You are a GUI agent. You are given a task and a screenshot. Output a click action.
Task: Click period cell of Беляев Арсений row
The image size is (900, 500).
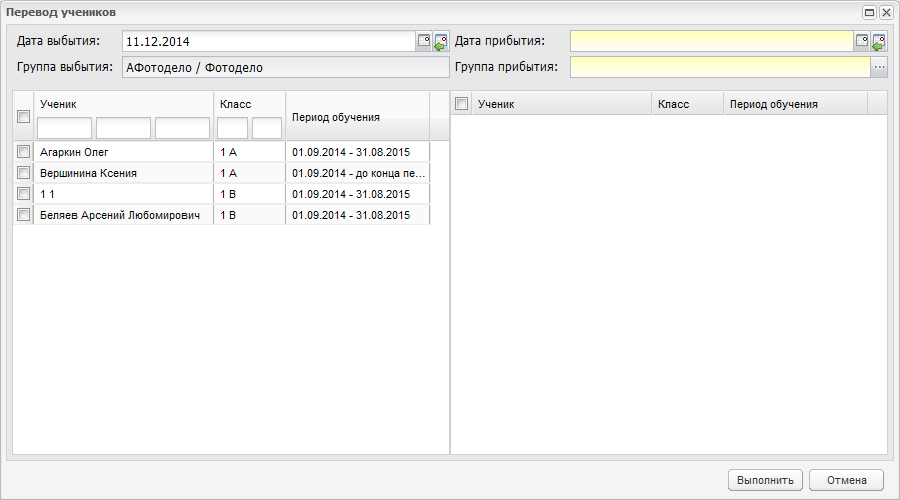coord(358,215)
